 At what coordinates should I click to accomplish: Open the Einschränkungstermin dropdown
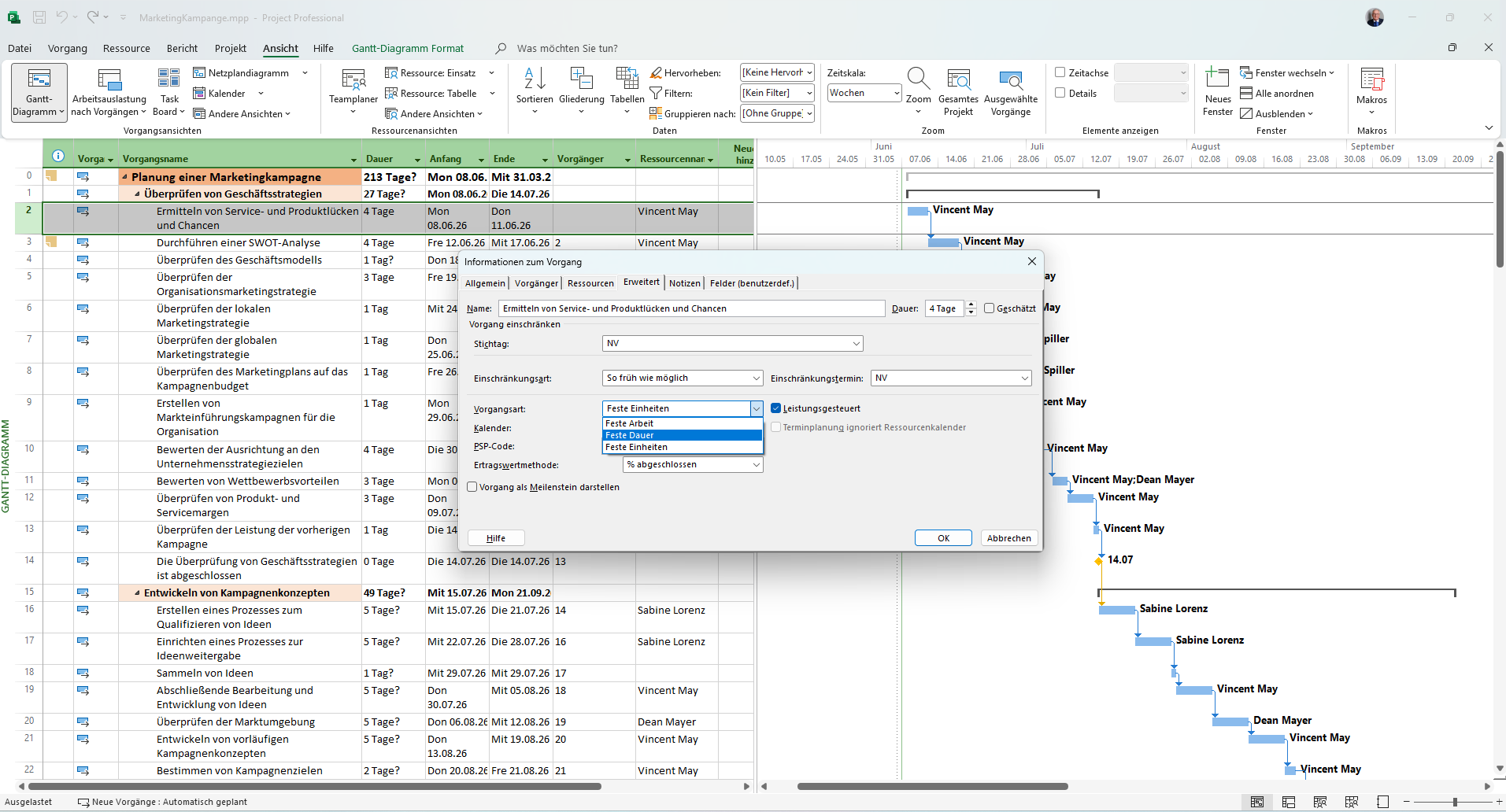(x=1024, y=378)
